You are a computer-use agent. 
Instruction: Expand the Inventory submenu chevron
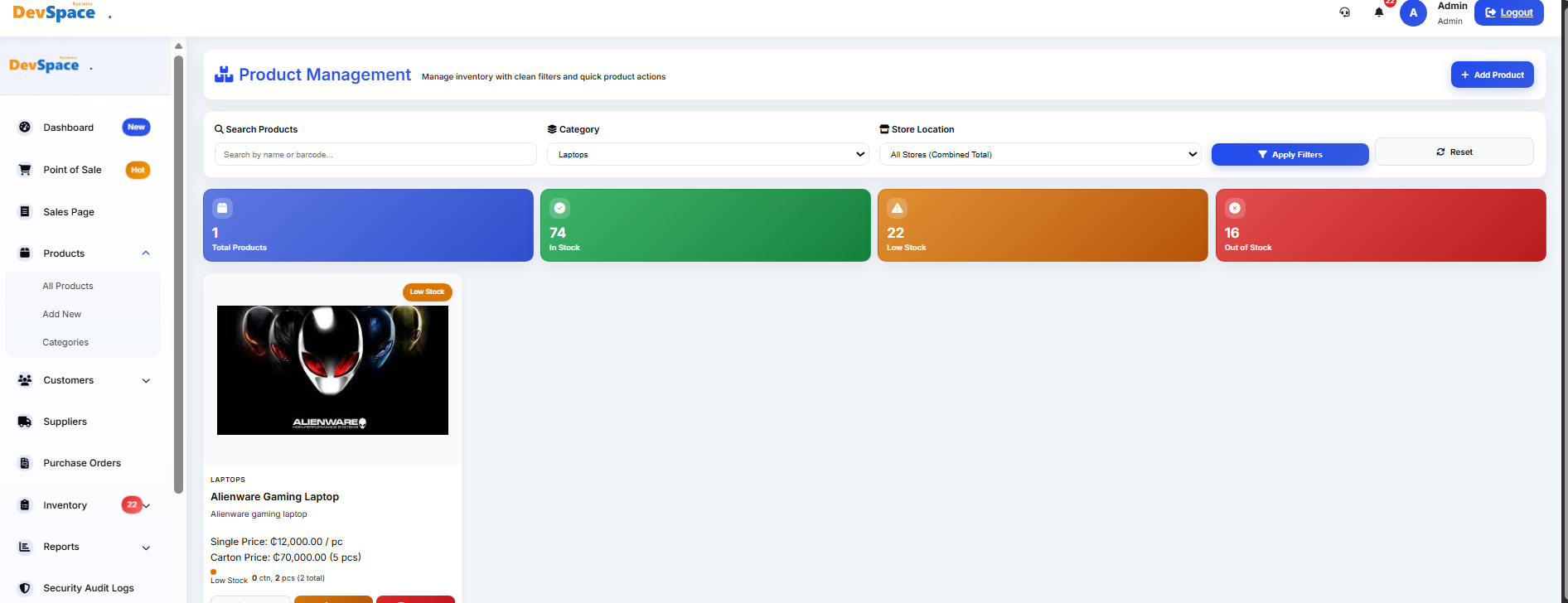[147, 505]
